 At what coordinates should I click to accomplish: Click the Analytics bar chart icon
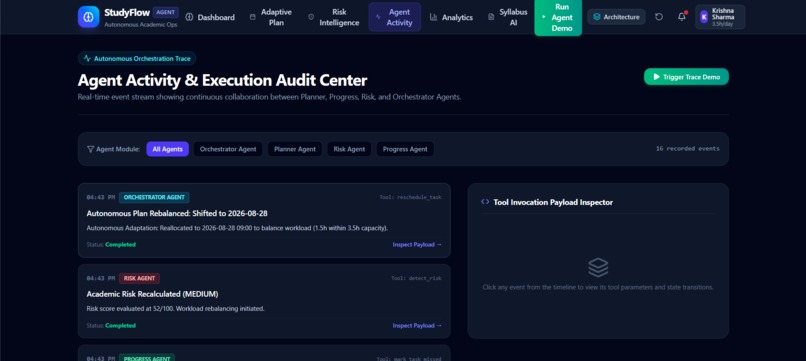[433, 17]
